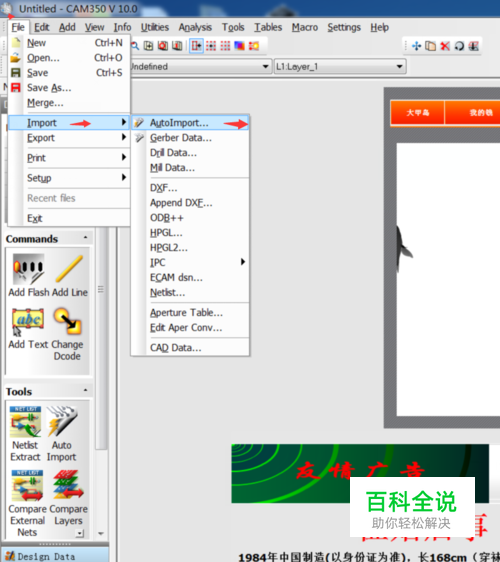Click the Compare Layers tool icon
This screenshot has height=562, width=500.
68,485
